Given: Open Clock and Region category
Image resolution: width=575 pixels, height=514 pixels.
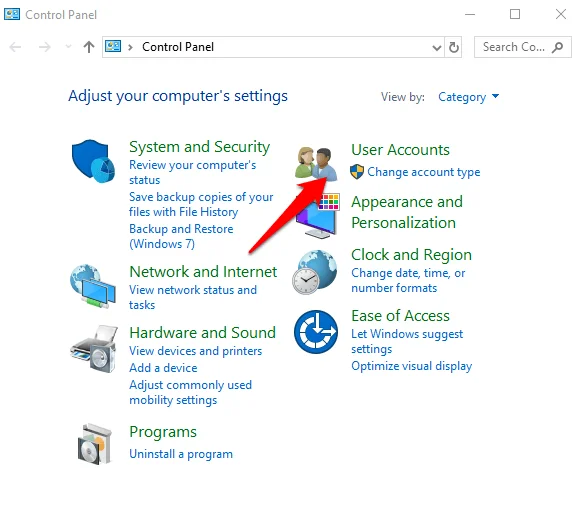Looking at the screenshot, I should 411,255.
